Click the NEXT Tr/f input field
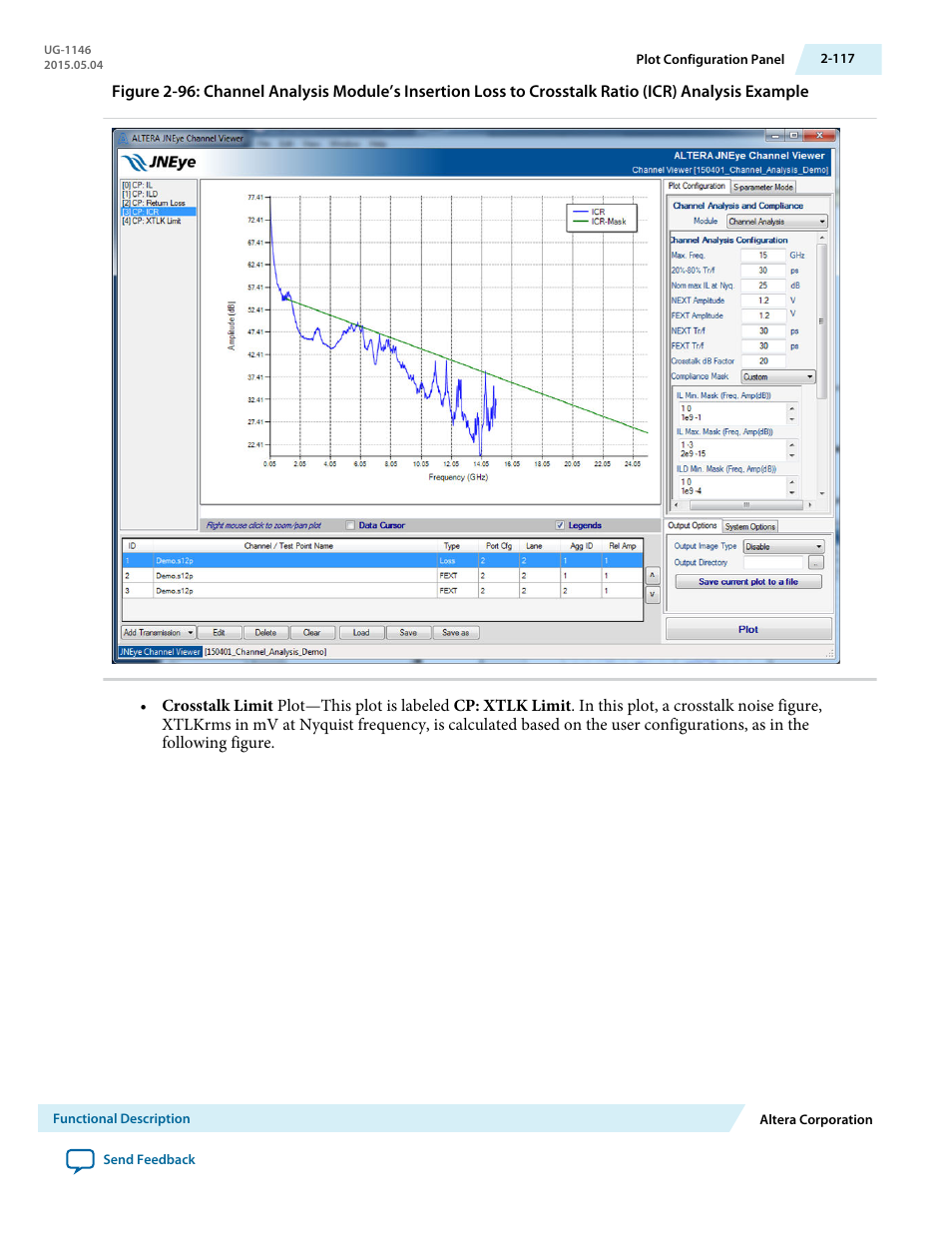Viewport: 952px width, 1233px height. coord(763,330)
